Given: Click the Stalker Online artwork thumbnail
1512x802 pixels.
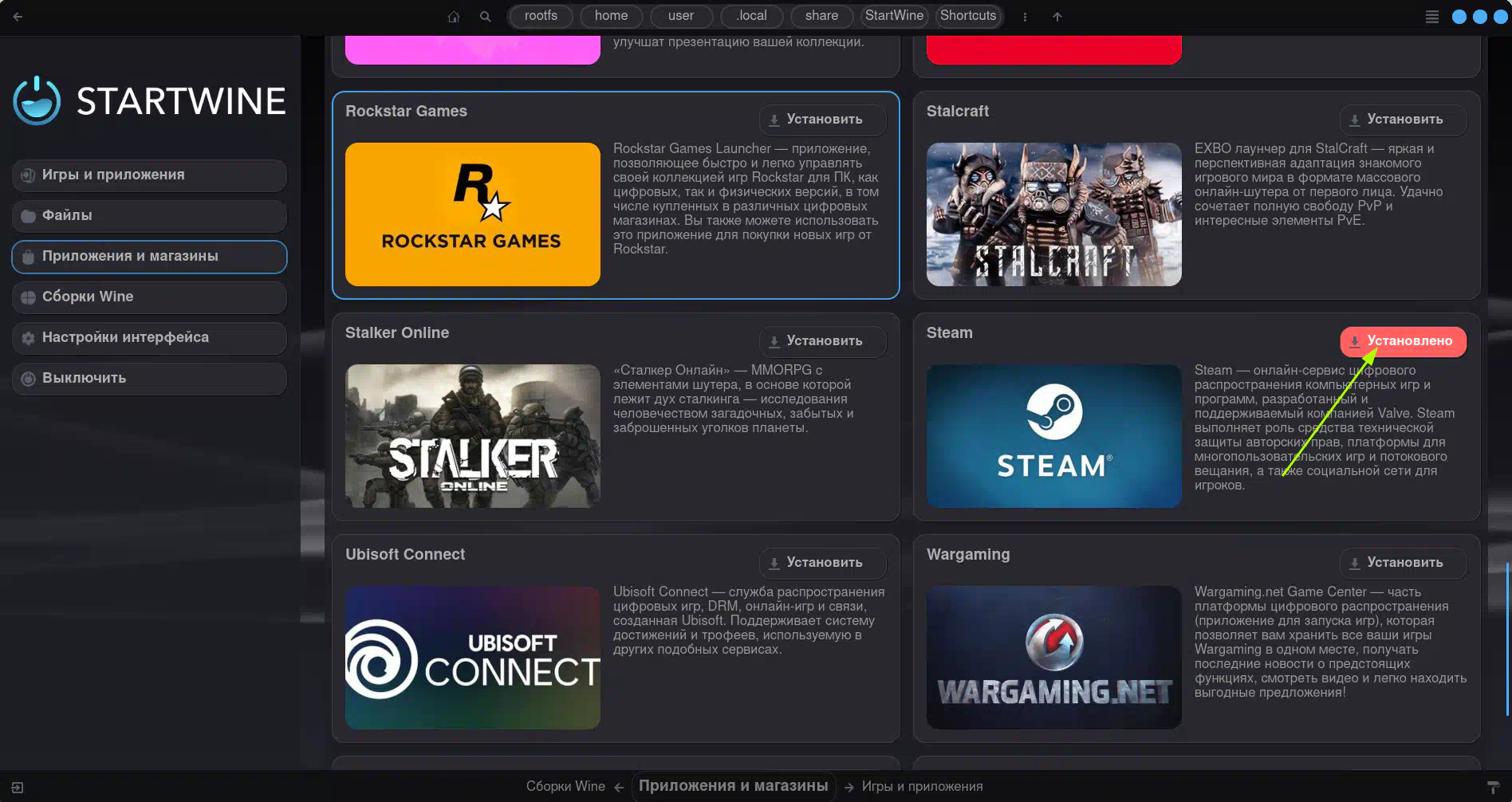Looking at the screenshot, I should pos(473,436).
